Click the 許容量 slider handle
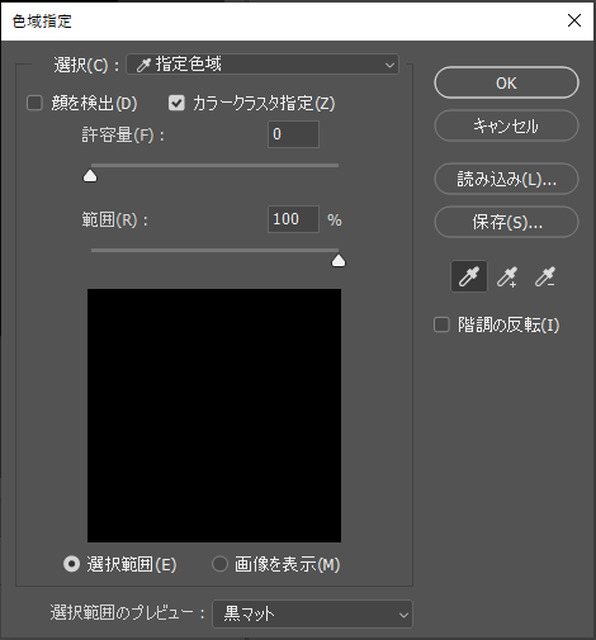The width and height of the screenshot is (596, 640). [x=90, y=176]
